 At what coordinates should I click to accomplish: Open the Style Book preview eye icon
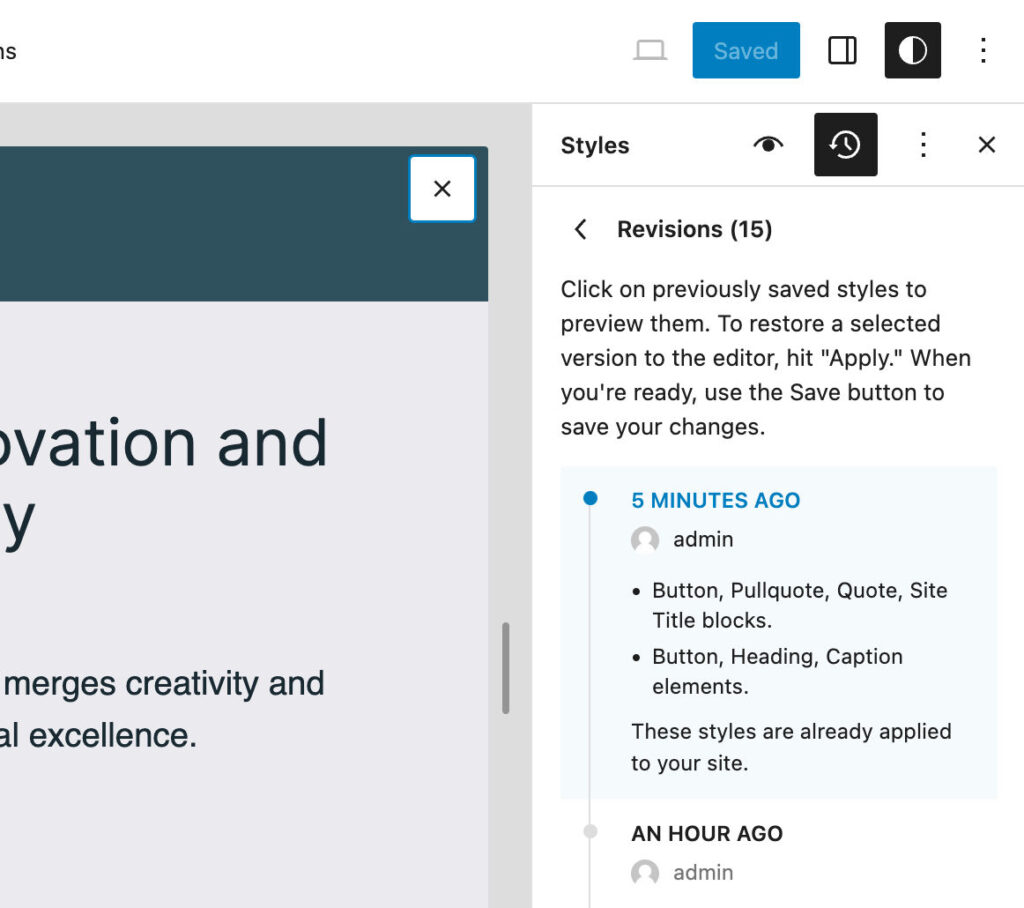click(x=768, y=144)
